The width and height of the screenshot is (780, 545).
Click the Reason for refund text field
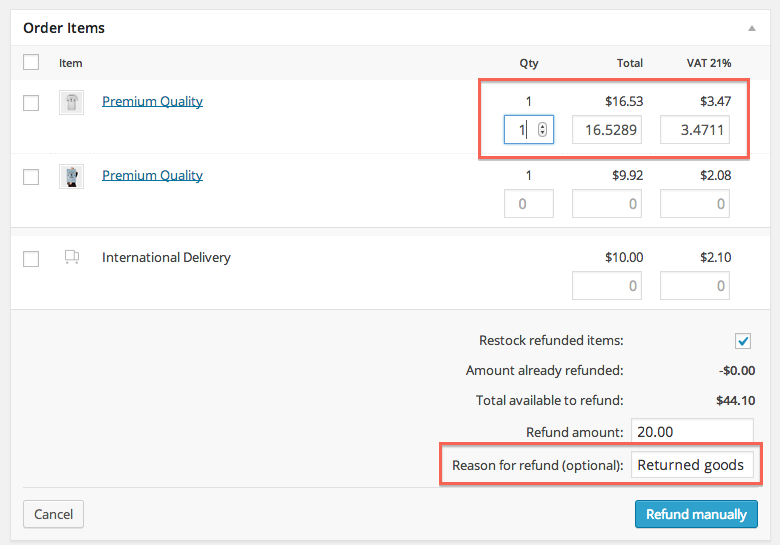click(692, 465)
